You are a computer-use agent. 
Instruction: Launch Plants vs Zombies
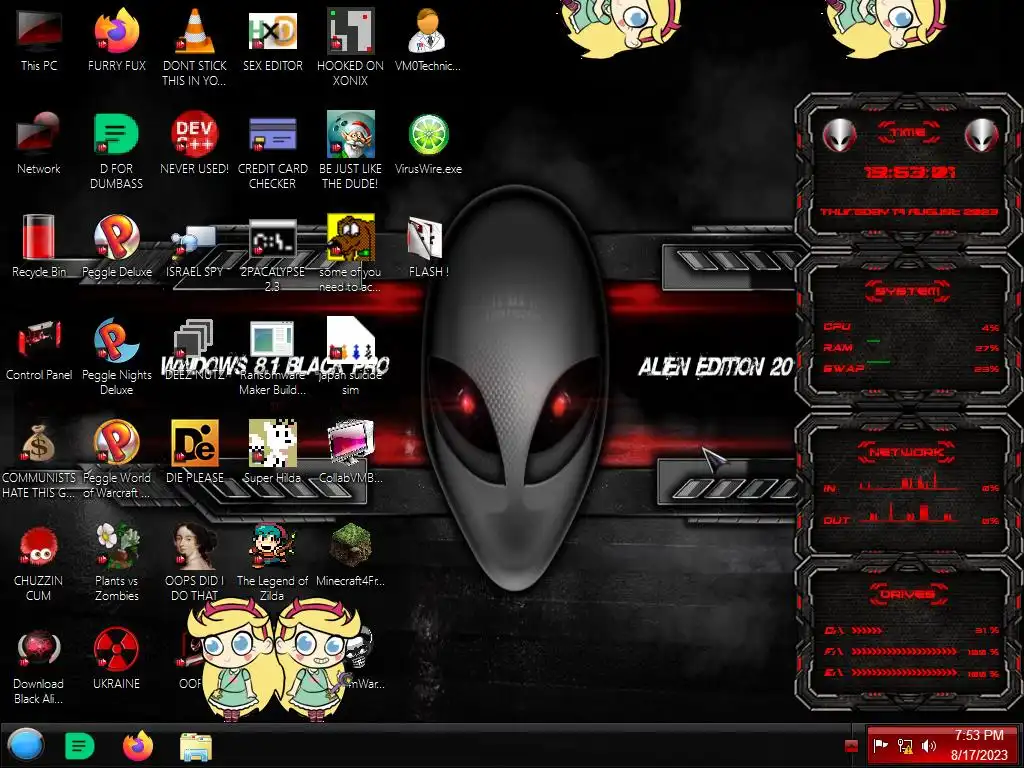116,562
